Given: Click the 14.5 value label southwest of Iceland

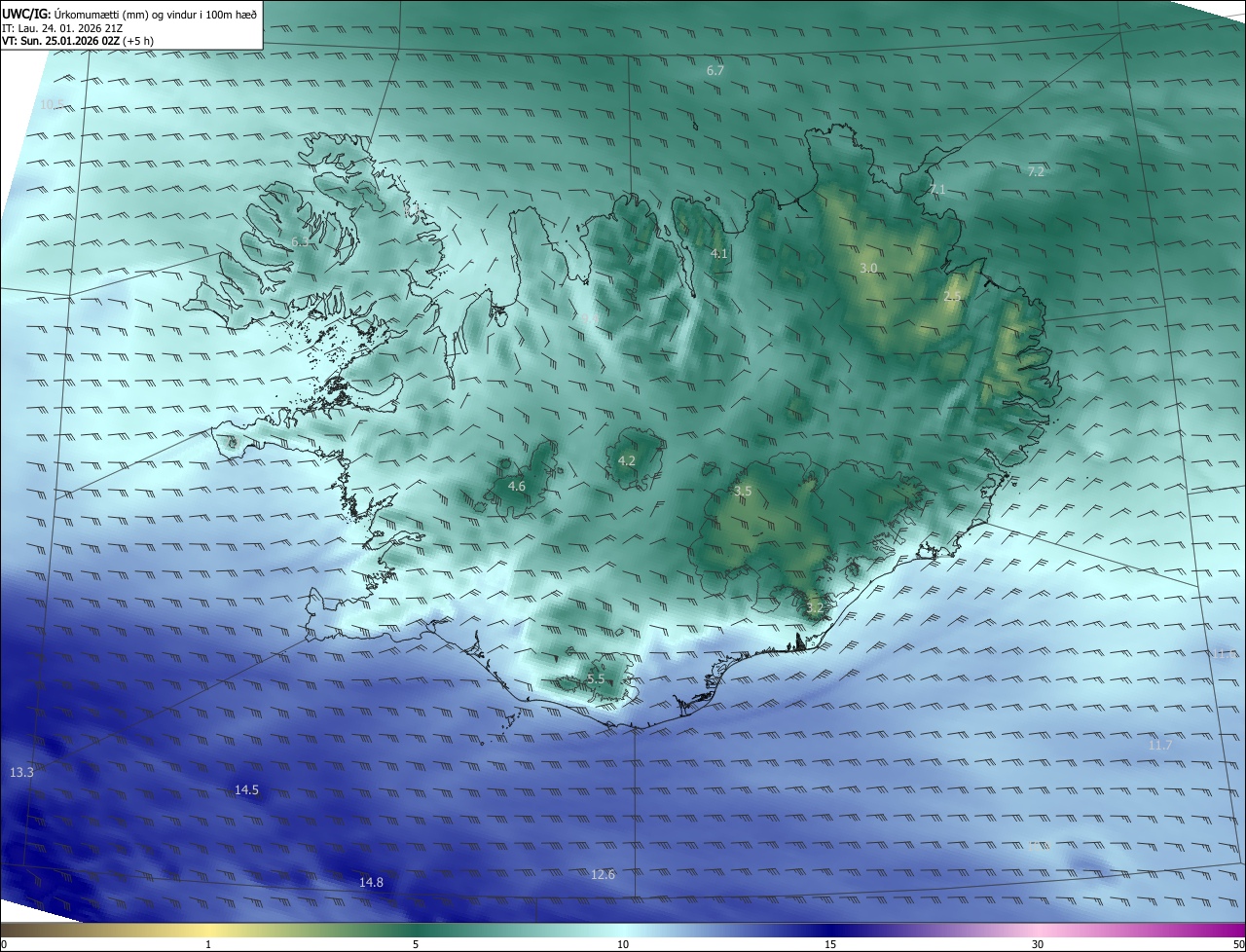Looking at the screenshot, I should click(x=246, y=789).
